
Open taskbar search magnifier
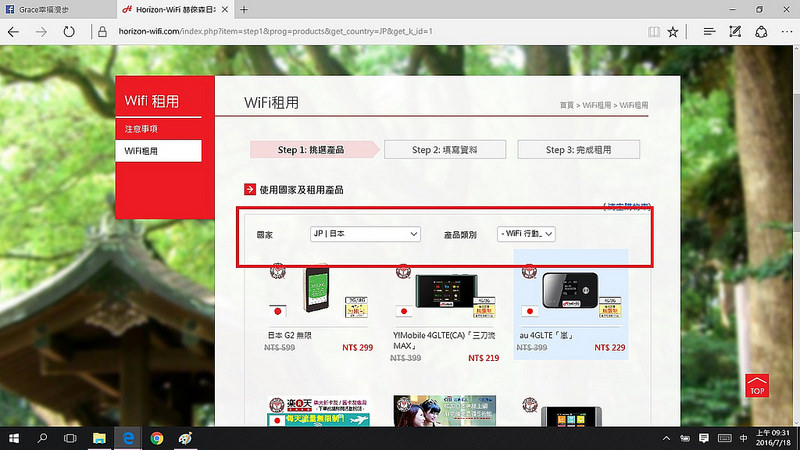(42, 438)
